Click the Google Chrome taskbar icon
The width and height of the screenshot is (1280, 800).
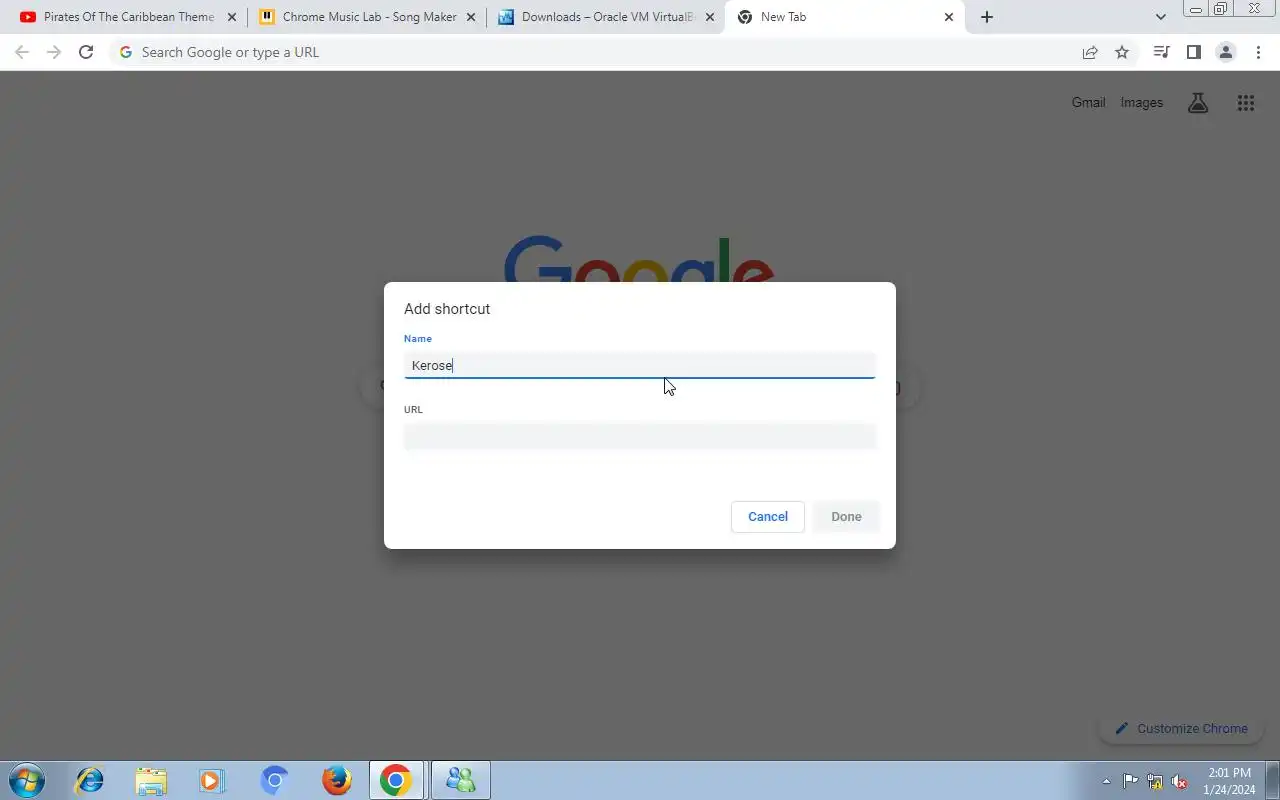pyautogui.click(x=397, y=780)
